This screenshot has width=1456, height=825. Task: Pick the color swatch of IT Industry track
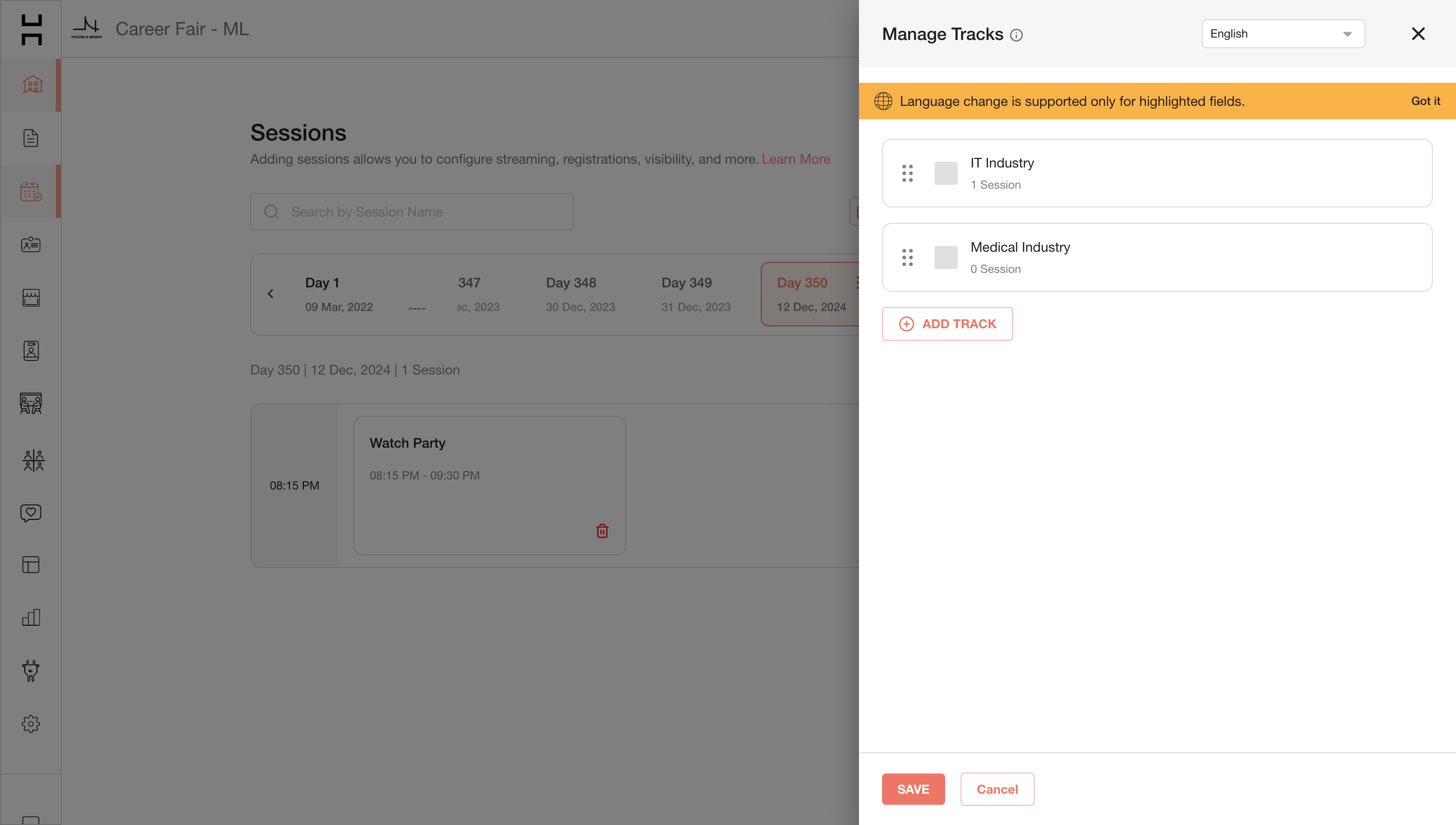tap(946, 173)
